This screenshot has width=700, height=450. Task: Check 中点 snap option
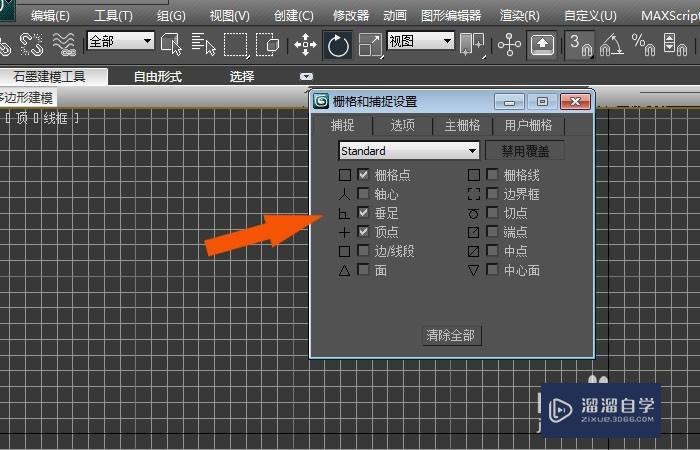tap(492, 250)
